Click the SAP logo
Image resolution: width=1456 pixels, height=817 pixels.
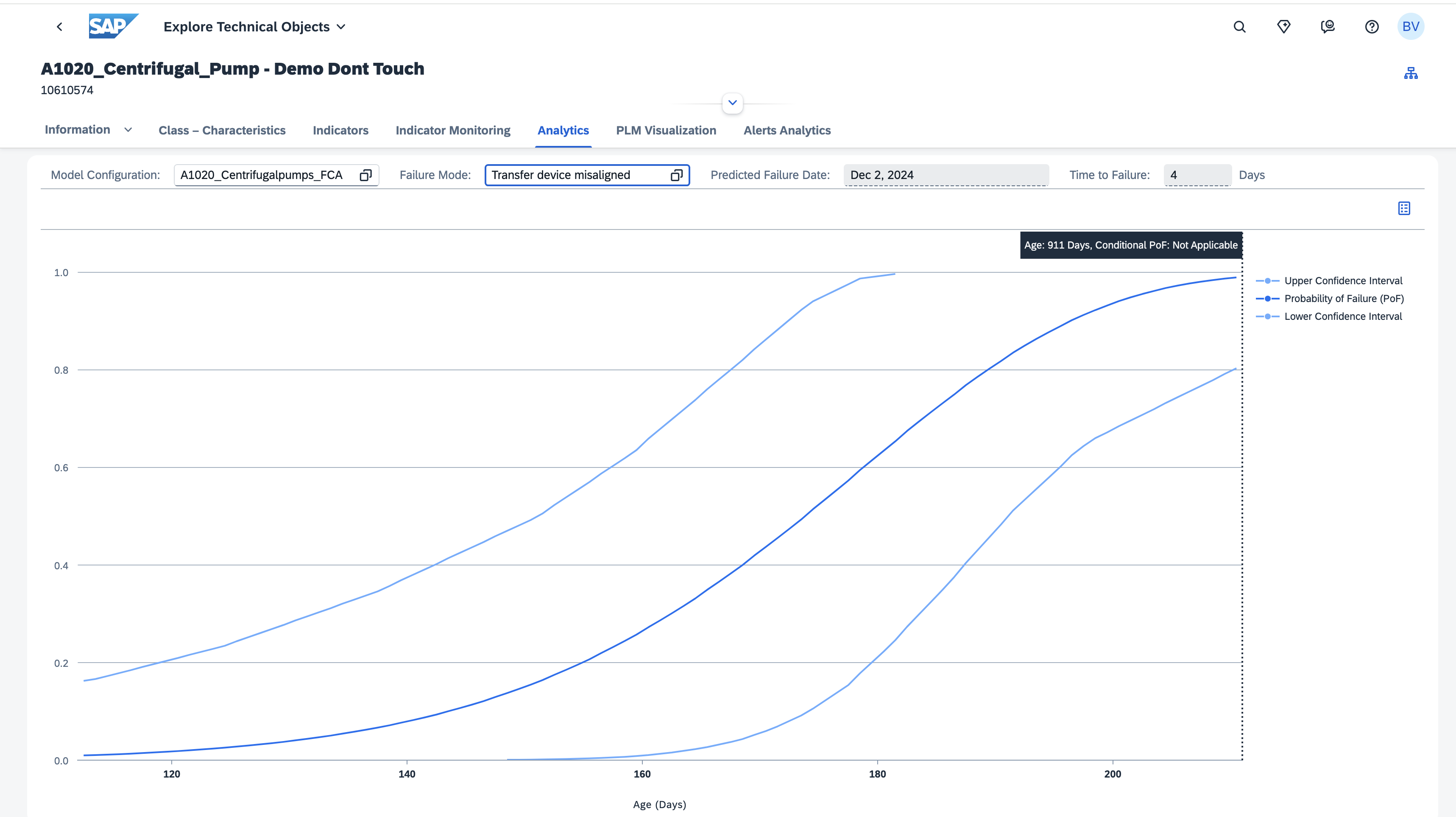pyautogui.click(x=113, y=26)
